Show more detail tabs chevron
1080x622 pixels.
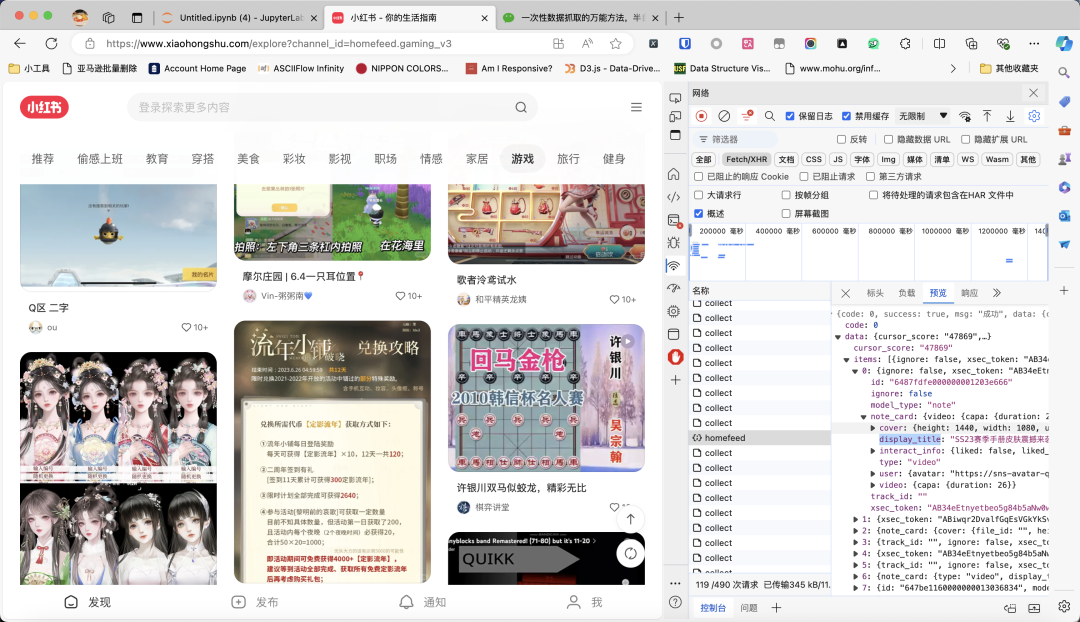(x=997, y=293)
